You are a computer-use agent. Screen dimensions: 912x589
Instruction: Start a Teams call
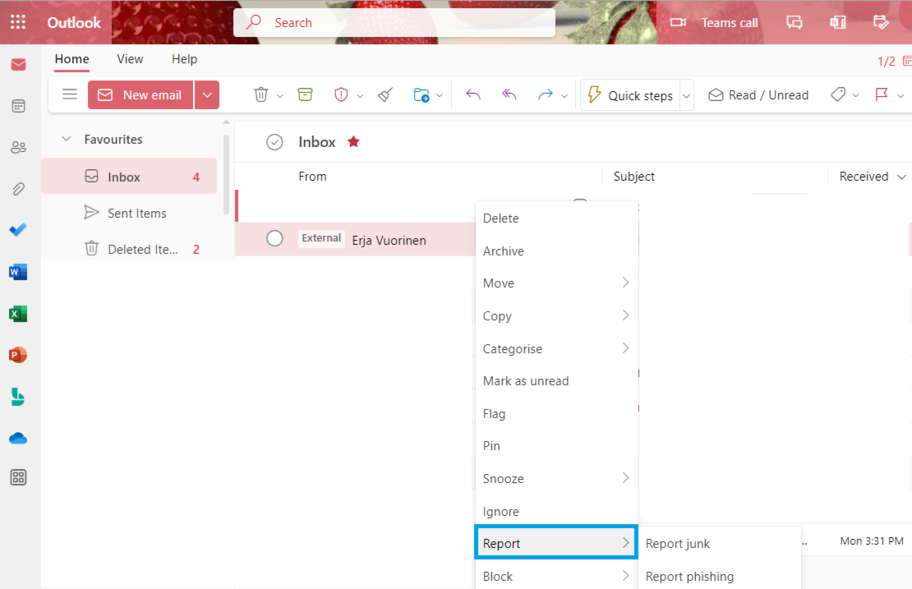coord(714,22)
